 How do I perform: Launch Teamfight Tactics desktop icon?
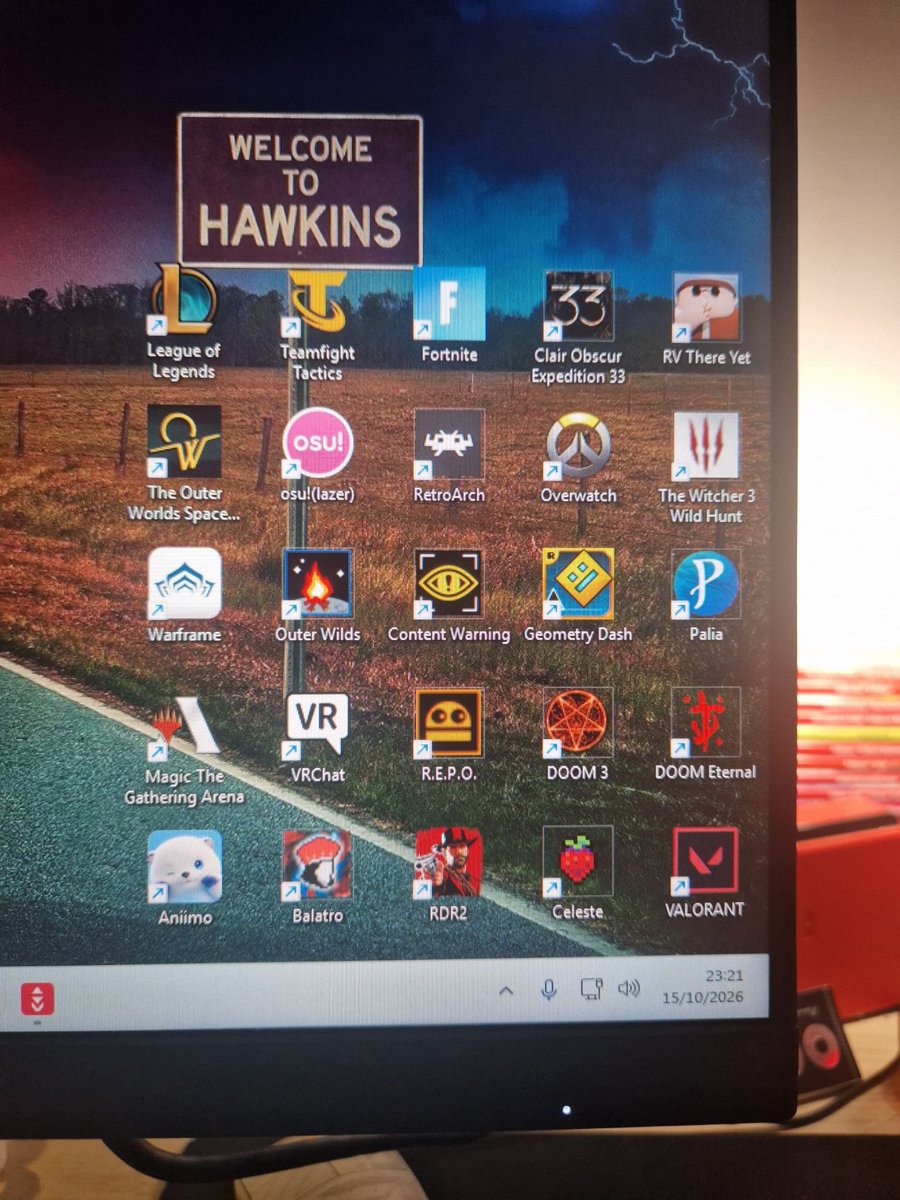(x=317, y=302)
